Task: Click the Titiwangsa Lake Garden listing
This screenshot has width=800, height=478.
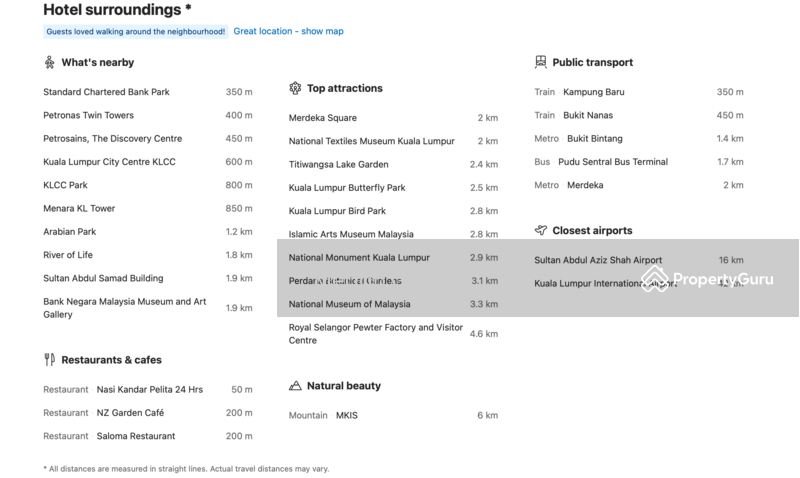Action: (338, 164)
